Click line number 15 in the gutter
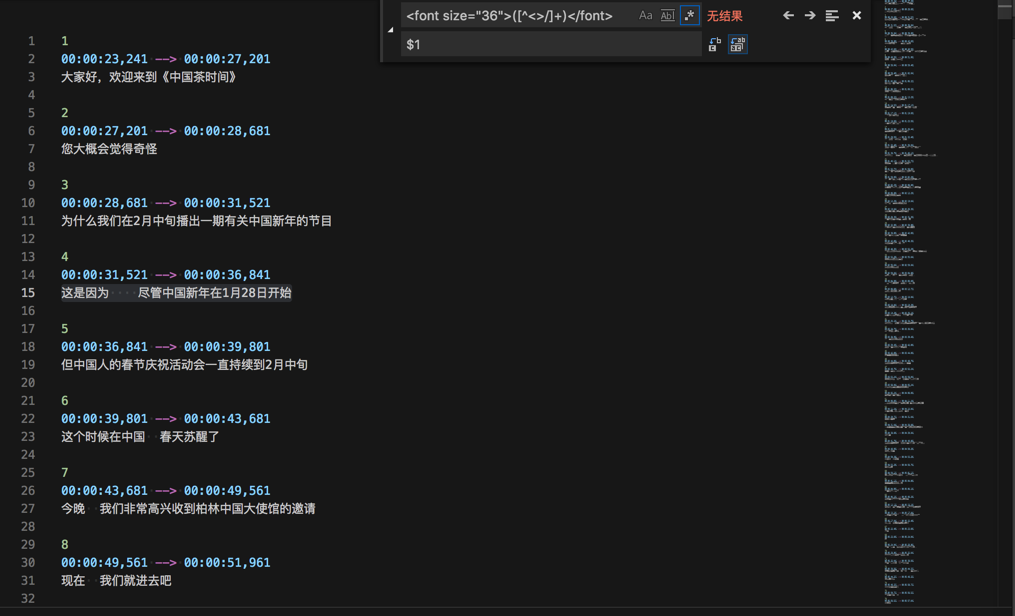This screenshot has height=616, width=1015. (x=28, y=293)
